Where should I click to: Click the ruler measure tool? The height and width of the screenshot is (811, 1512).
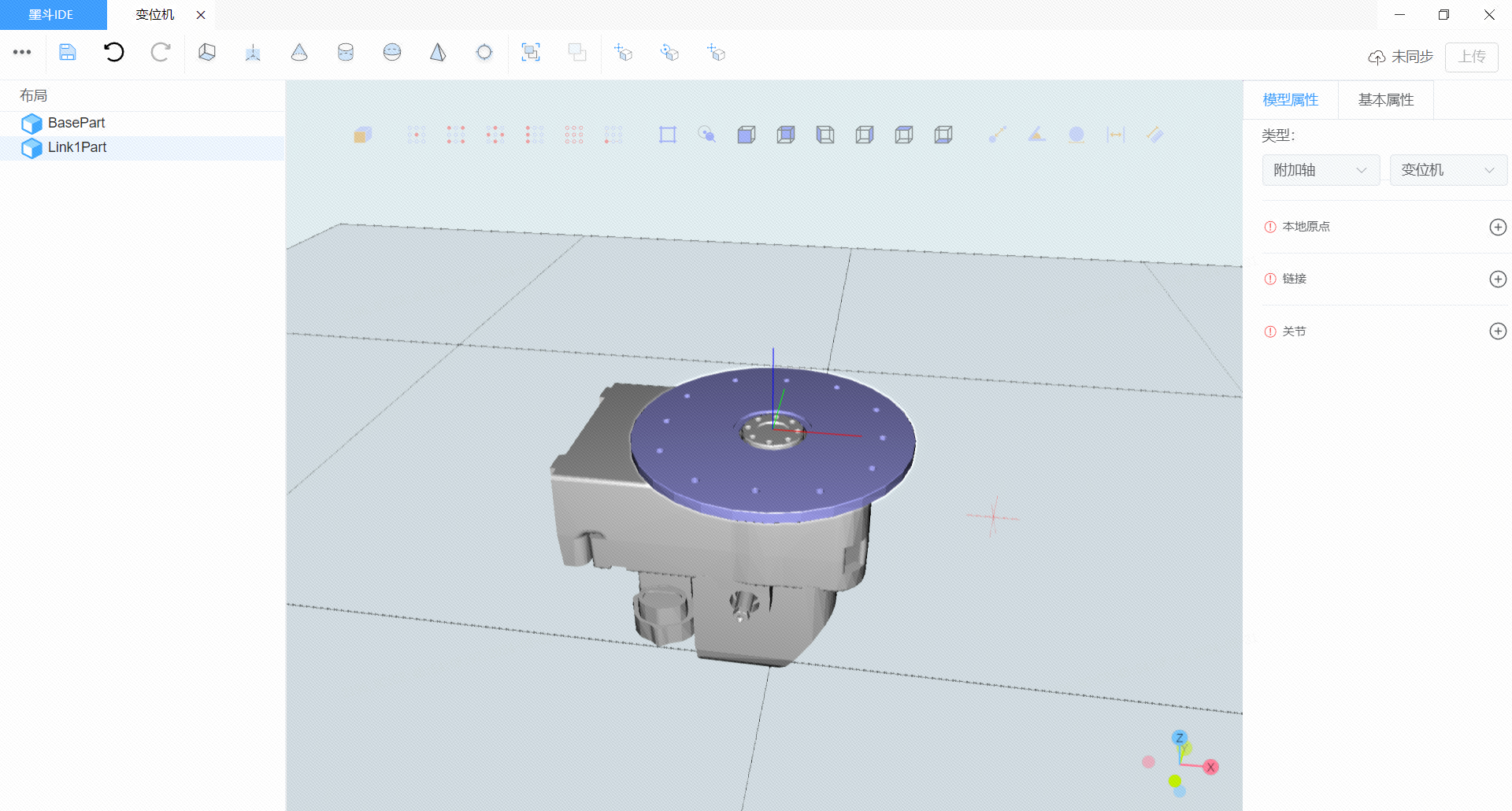pos(1154,135)
